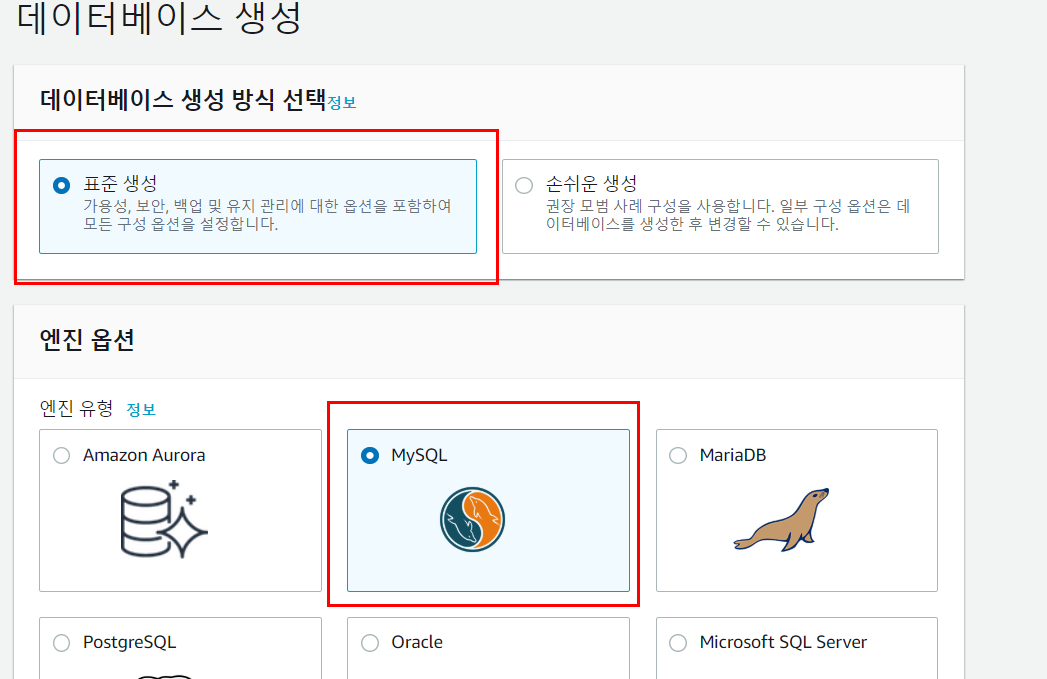This screenshot has width=1047, height=679.
Task: Click the 엔진 유형 label
Action: pyautogui.click(x=76, y=408)
